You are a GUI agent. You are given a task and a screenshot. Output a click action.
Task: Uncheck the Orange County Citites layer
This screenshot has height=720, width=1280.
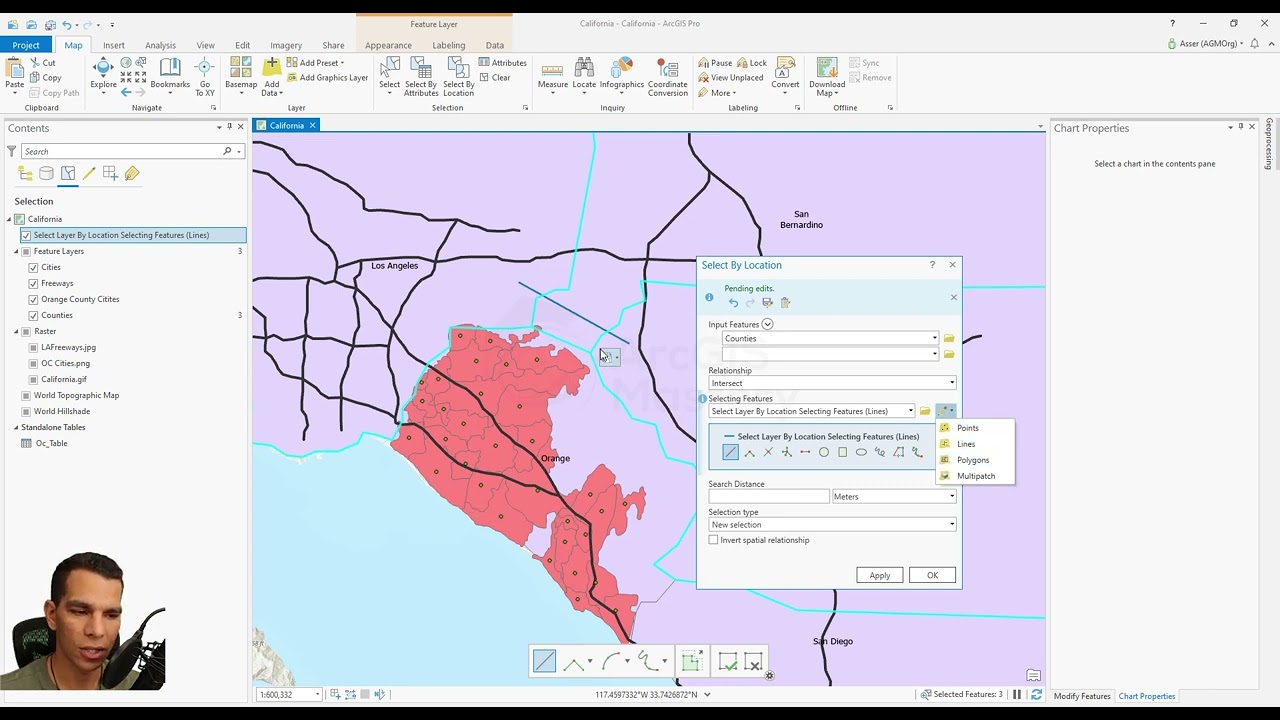33,299
